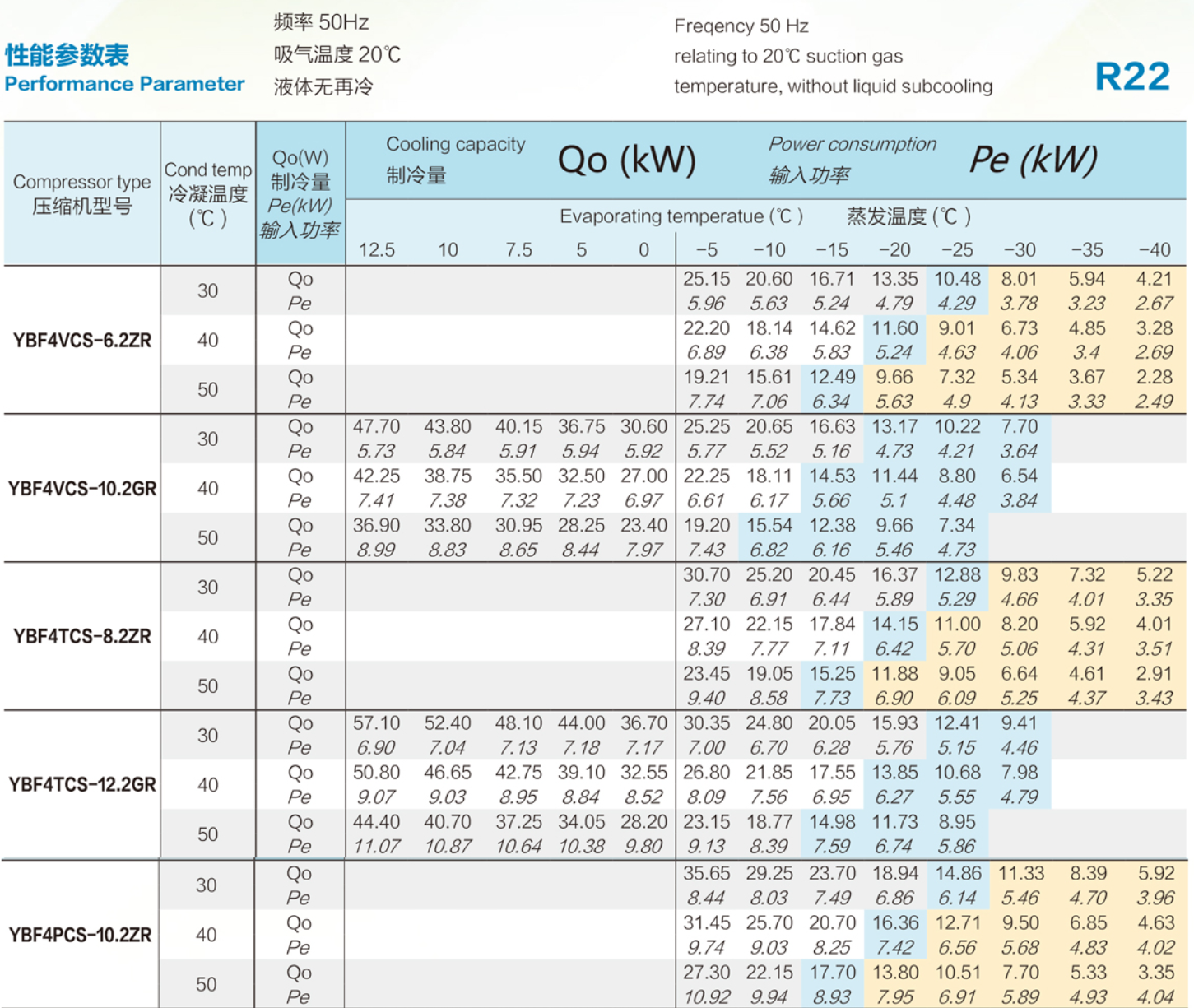Select the 11.07 power consumption value
This screenshot has height=1008, width=1194.
coord(376,846)
